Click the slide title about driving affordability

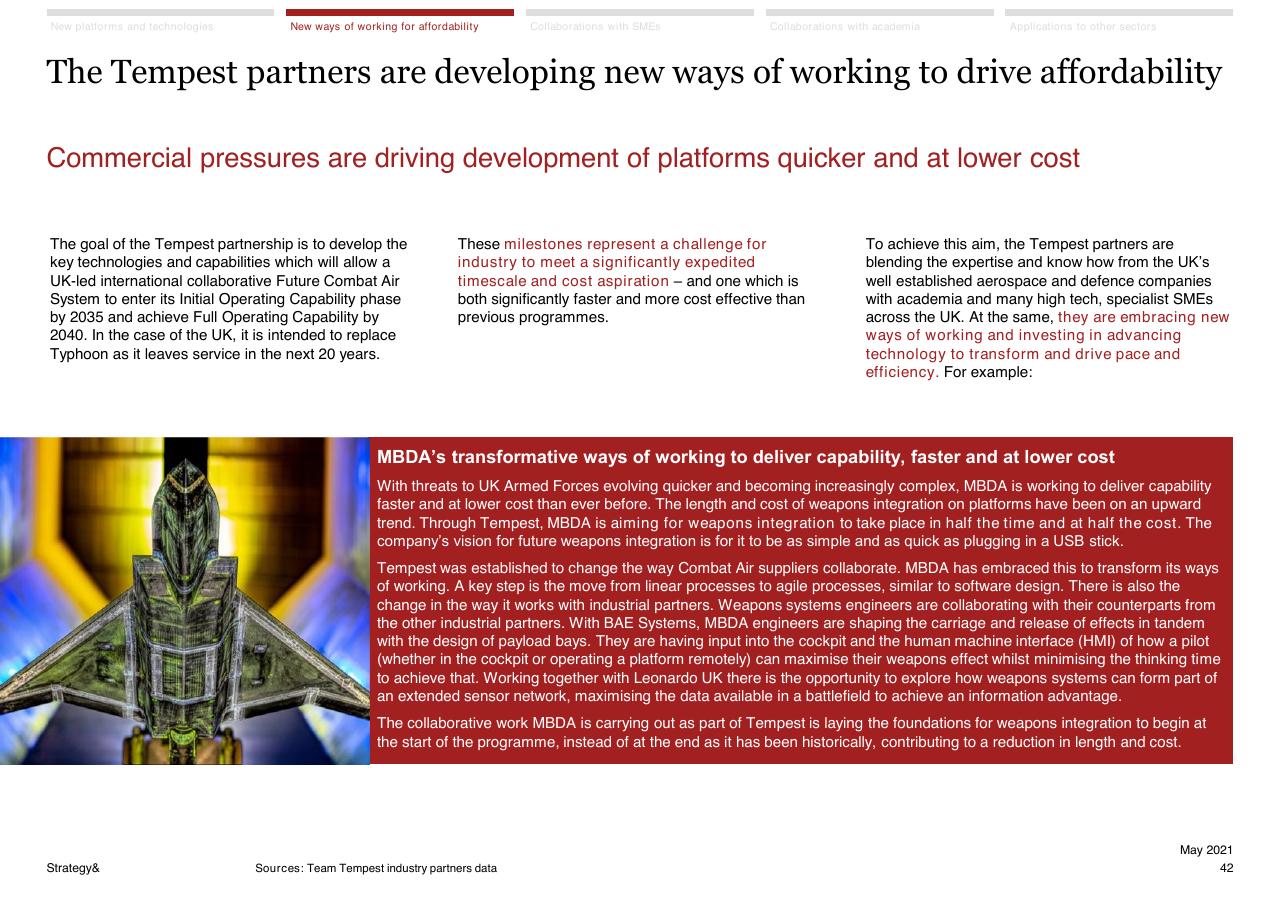tap(634, 73)
